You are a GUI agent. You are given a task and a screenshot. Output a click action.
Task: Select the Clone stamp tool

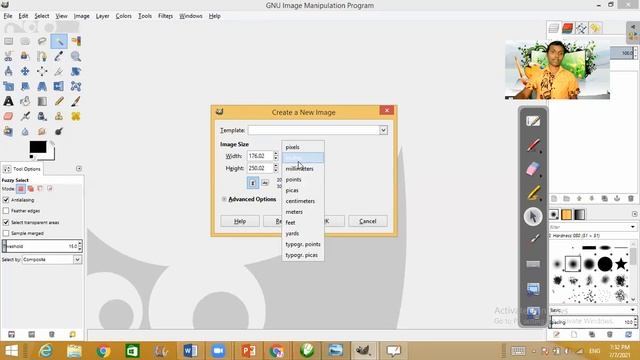[x=59, y=116]
